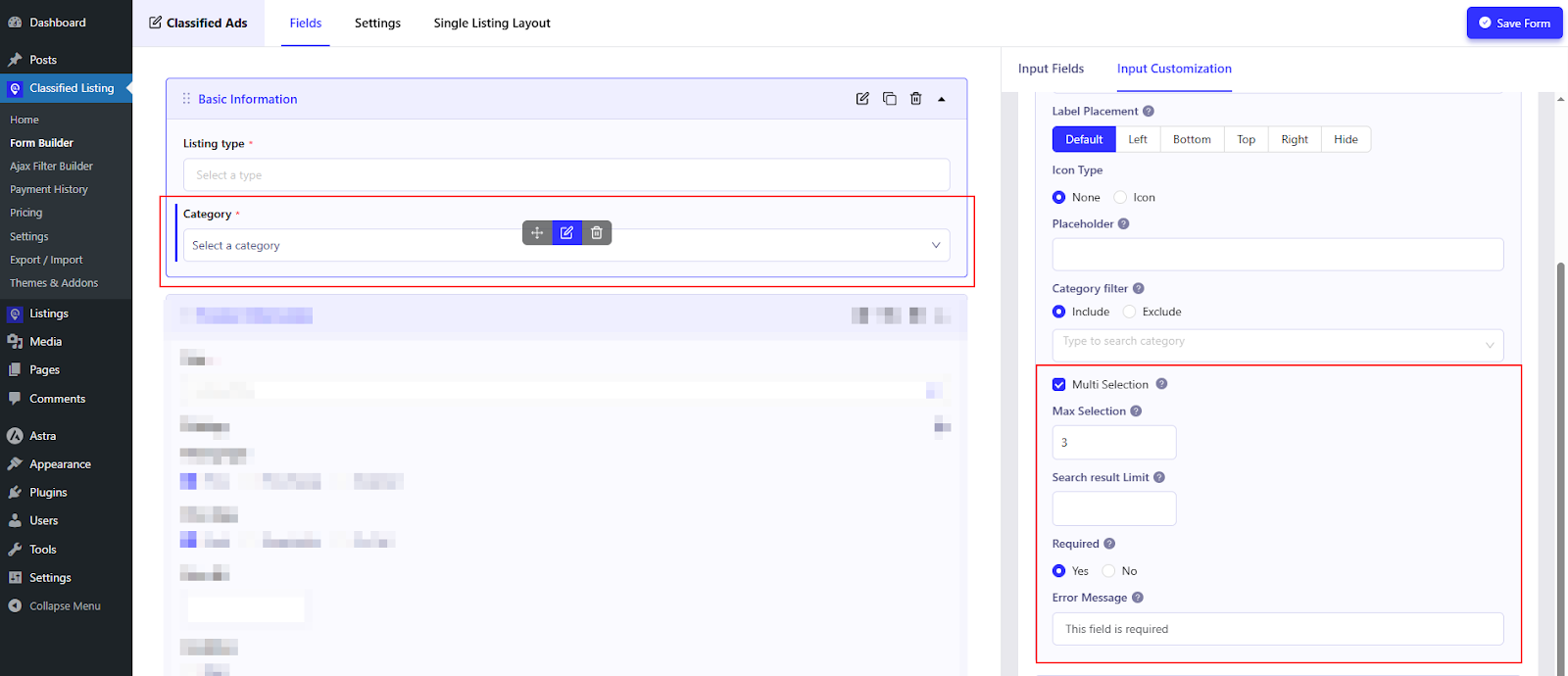
Task: Click the Search result Limit help icon
Action: (x=1159, y=477)
